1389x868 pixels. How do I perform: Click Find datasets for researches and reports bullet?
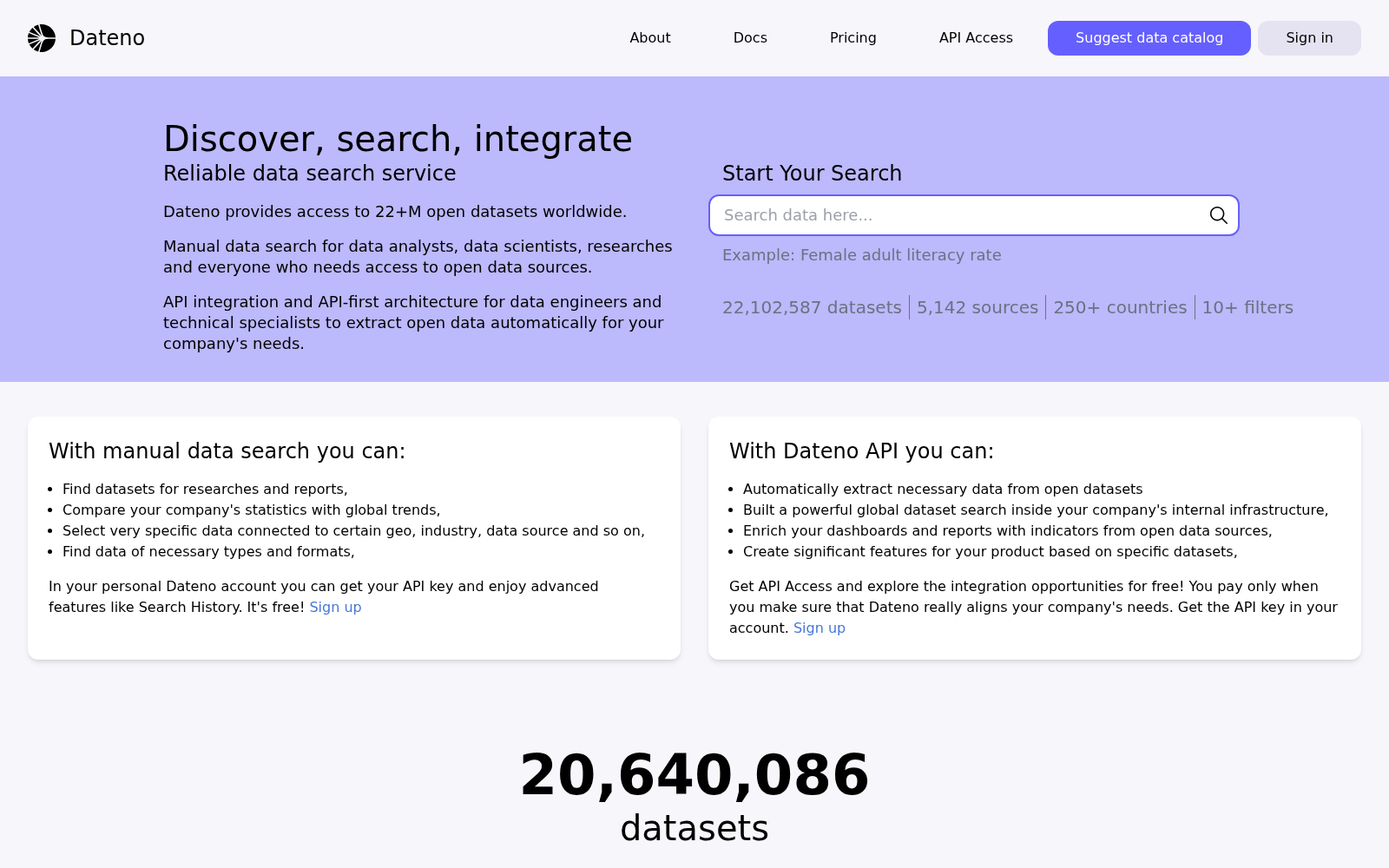(205, 490)
